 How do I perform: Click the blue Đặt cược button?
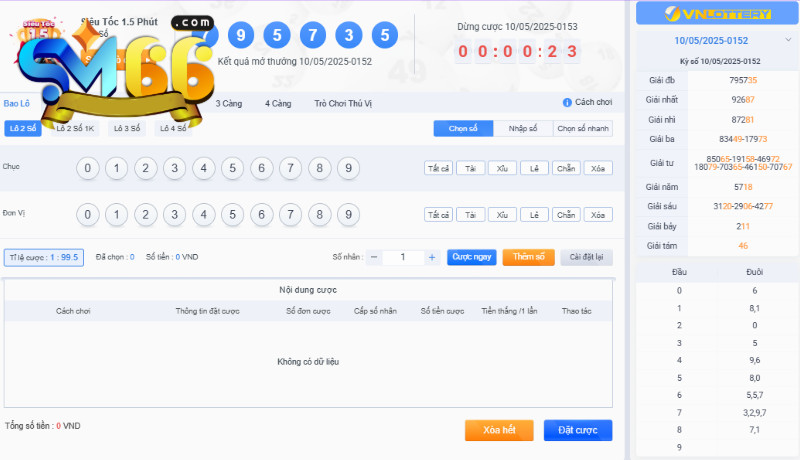pos(578,430)
